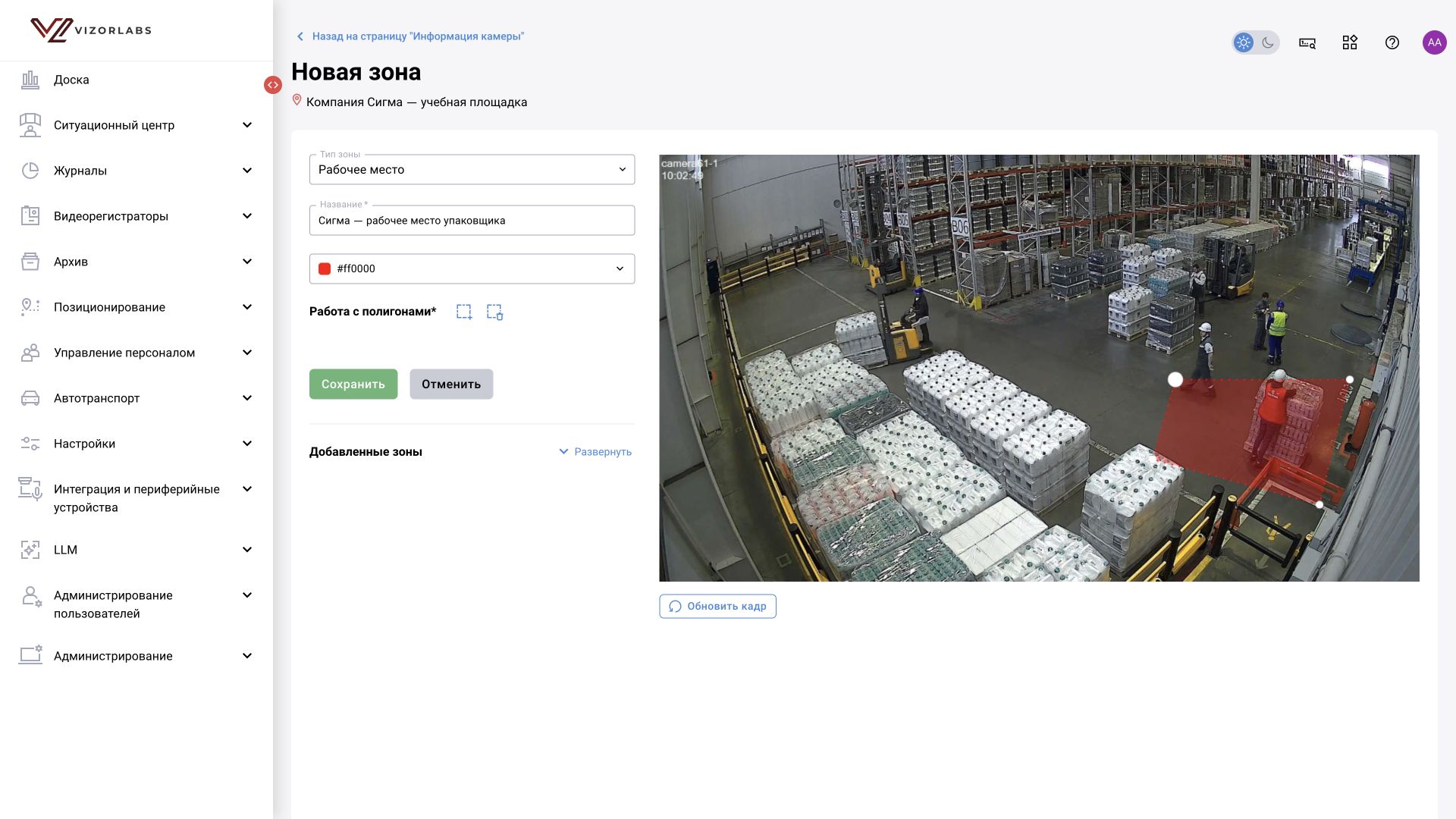Click the Доска dashboard icon
Viewport: 1456px width, 819px height.
30,80
